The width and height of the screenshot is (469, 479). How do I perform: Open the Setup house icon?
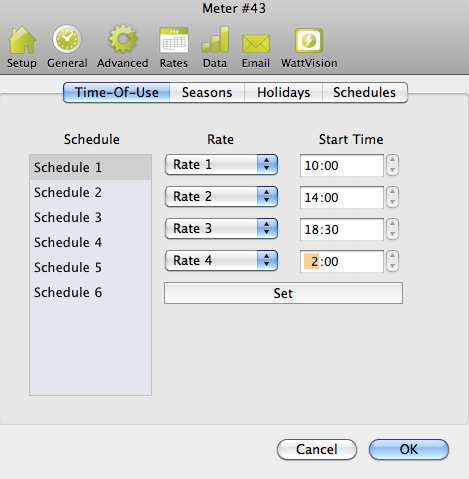[22, 40]
